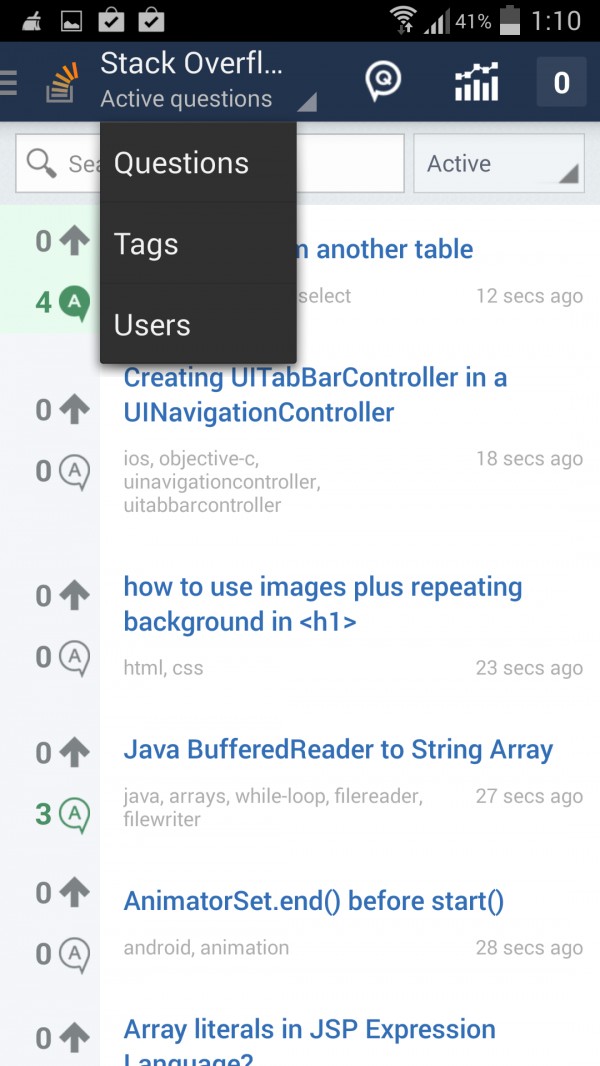Open the hamburger navigation drawer
600x1066 pixels.
coord(10,82)
